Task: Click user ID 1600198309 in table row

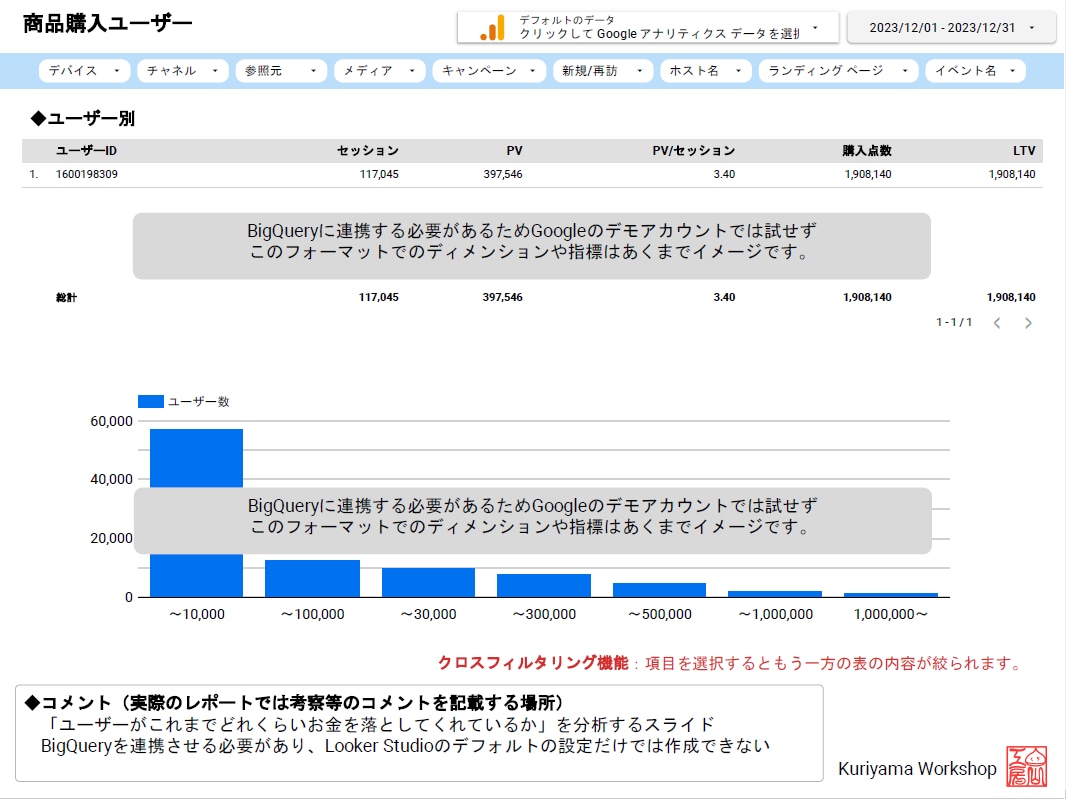Action: click(86, 175)
